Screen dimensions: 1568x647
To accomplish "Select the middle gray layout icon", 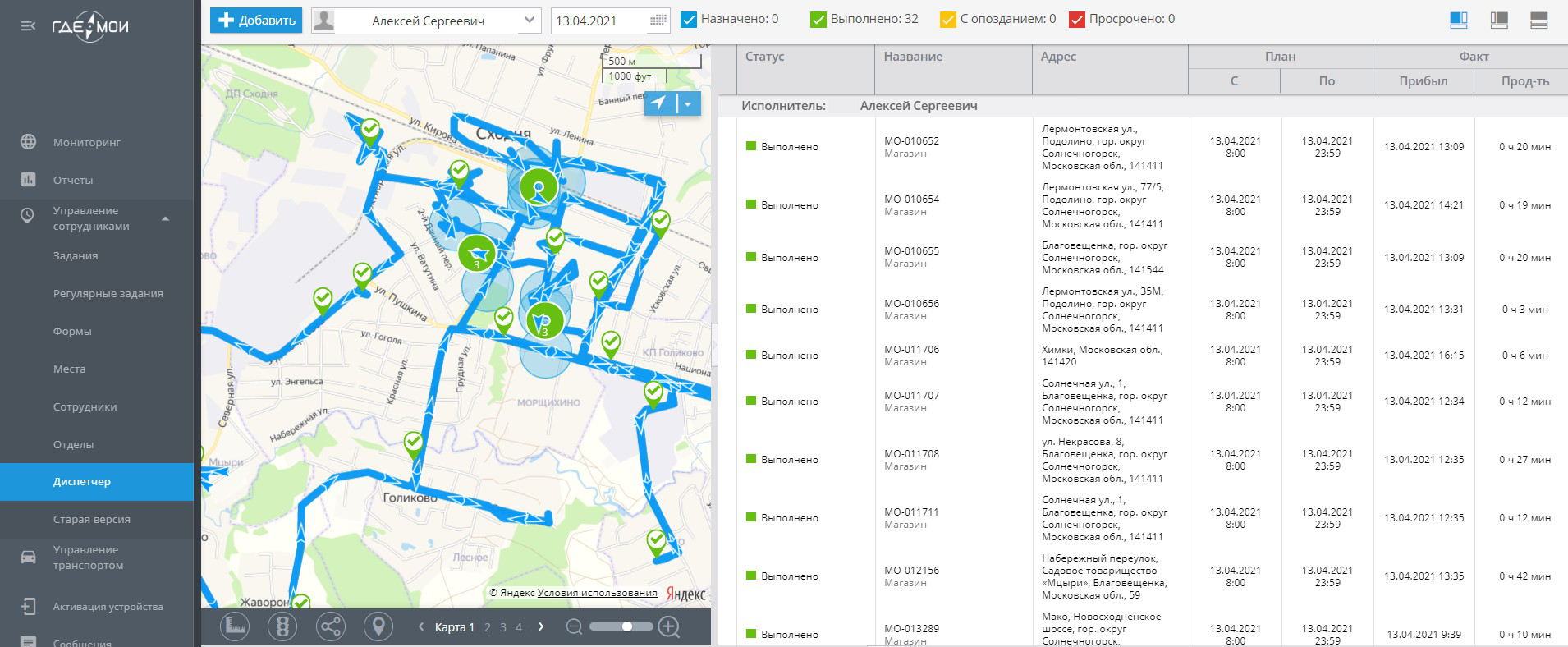I will point(1499,21).
